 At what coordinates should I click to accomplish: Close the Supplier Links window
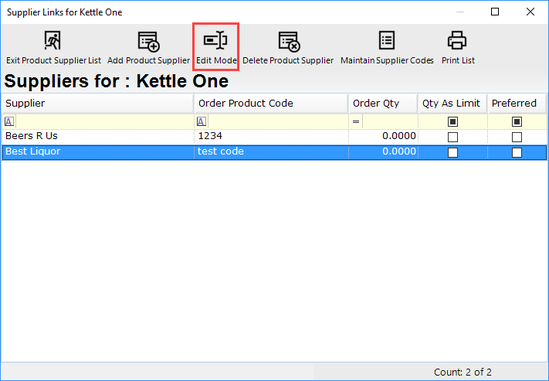530,12
